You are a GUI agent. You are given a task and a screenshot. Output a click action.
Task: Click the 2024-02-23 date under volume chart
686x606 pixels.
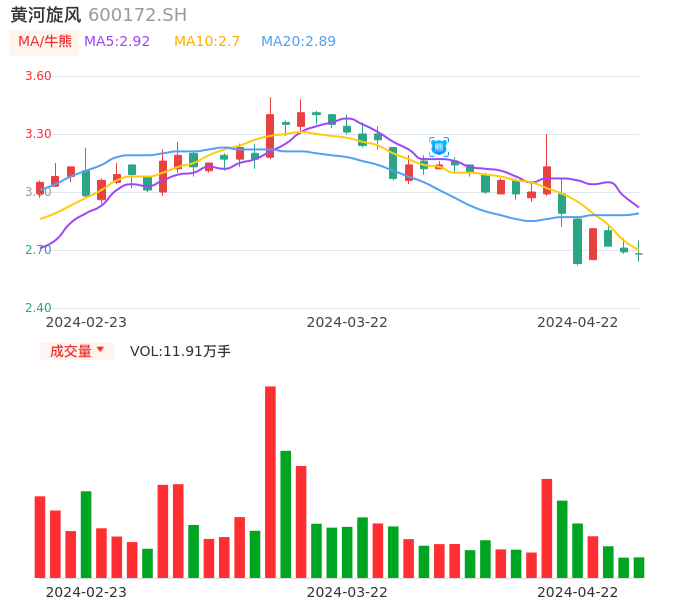(x=86, y=592)
